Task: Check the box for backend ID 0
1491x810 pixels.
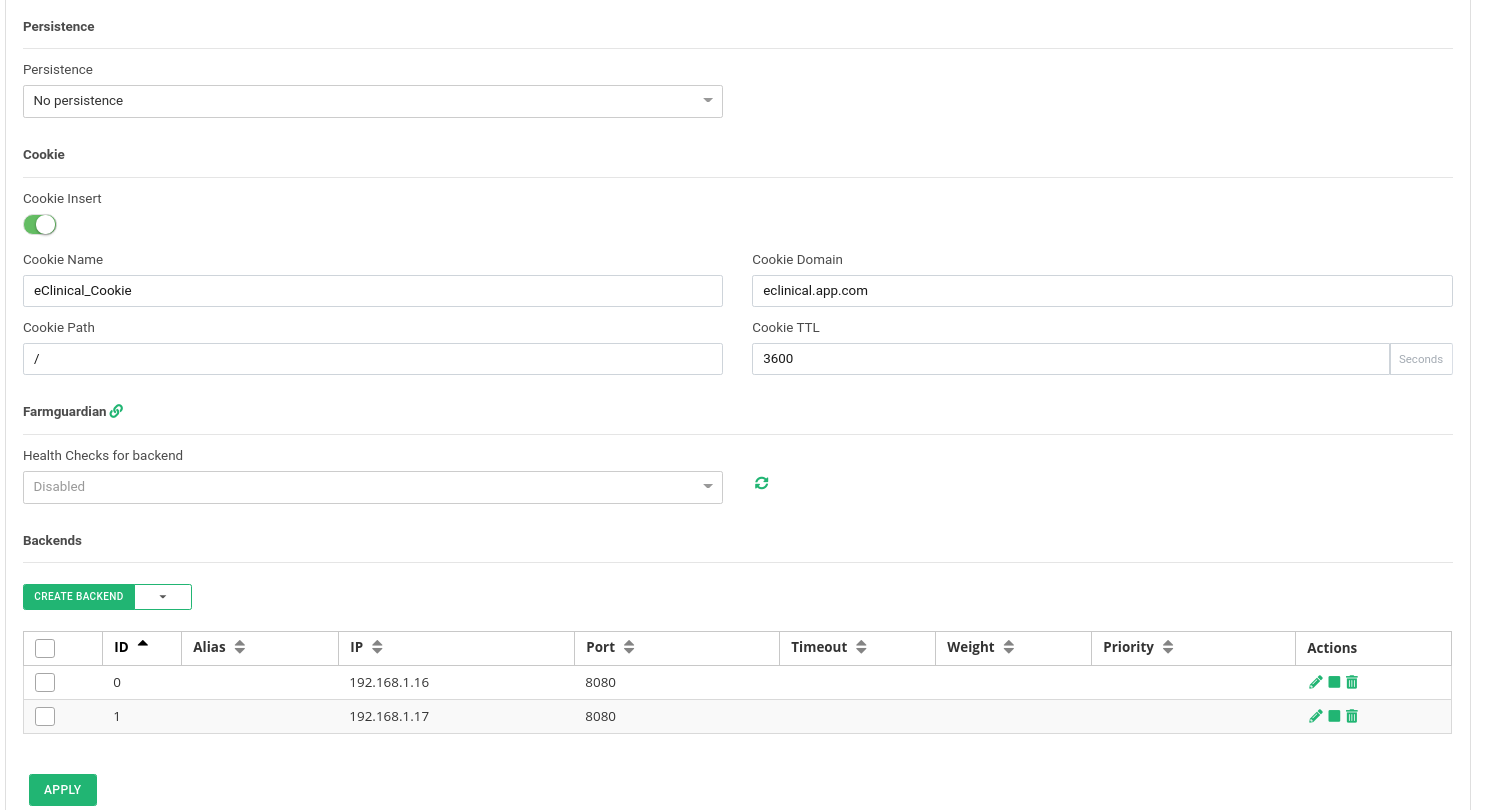Action: [45, 683]
